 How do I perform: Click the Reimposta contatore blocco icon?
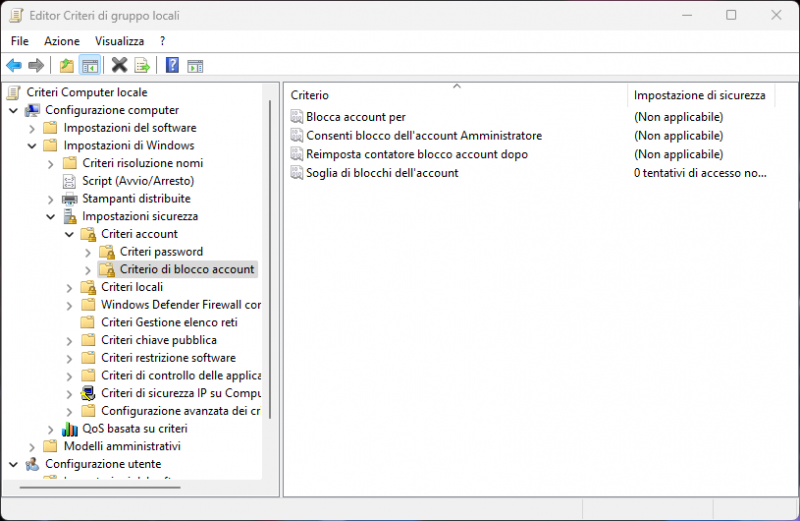click(x=296, y=154)
